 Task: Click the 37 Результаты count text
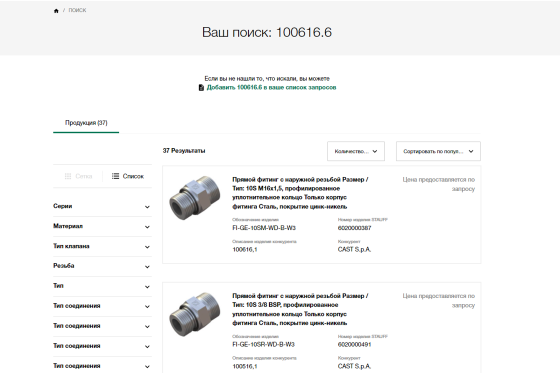[x=184, y=151]
